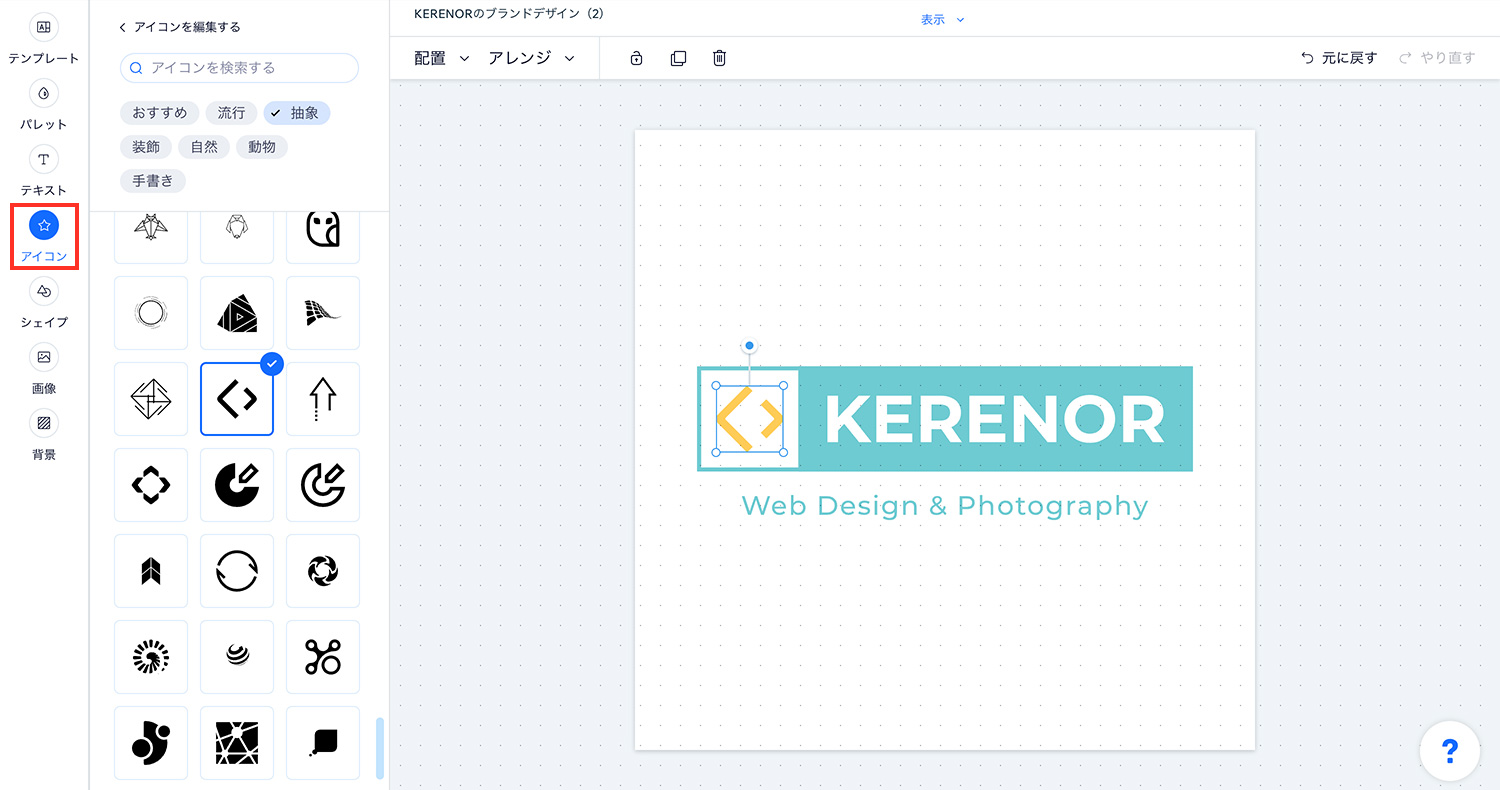Screen dimensions: 1500x790
Task: Choose the black speech bubble icon
Action: click(x=323, y=743)
